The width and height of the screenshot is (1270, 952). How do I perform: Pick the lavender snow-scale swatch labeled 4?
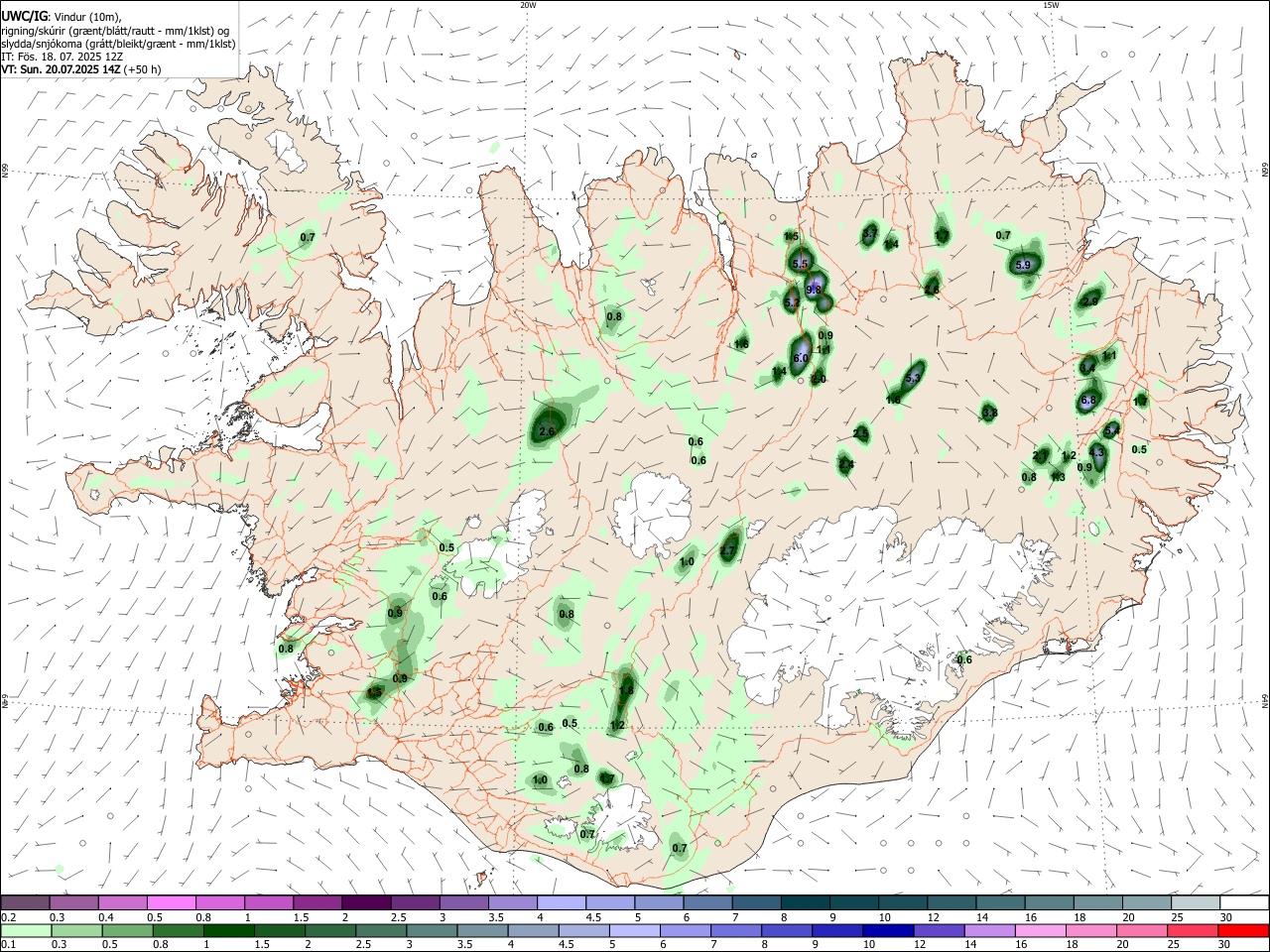click(560, 902)
